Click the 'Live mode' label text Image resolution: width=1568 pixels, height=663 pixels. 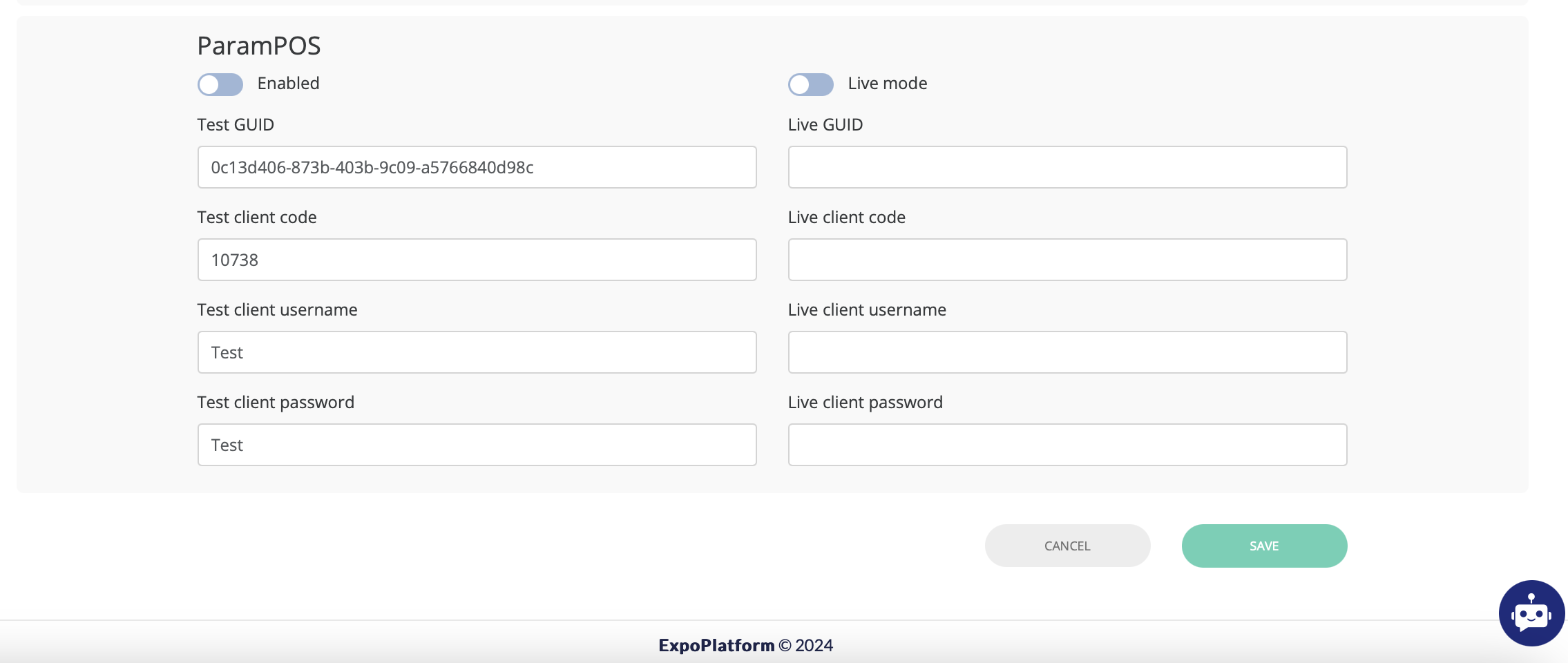(887, 84)
